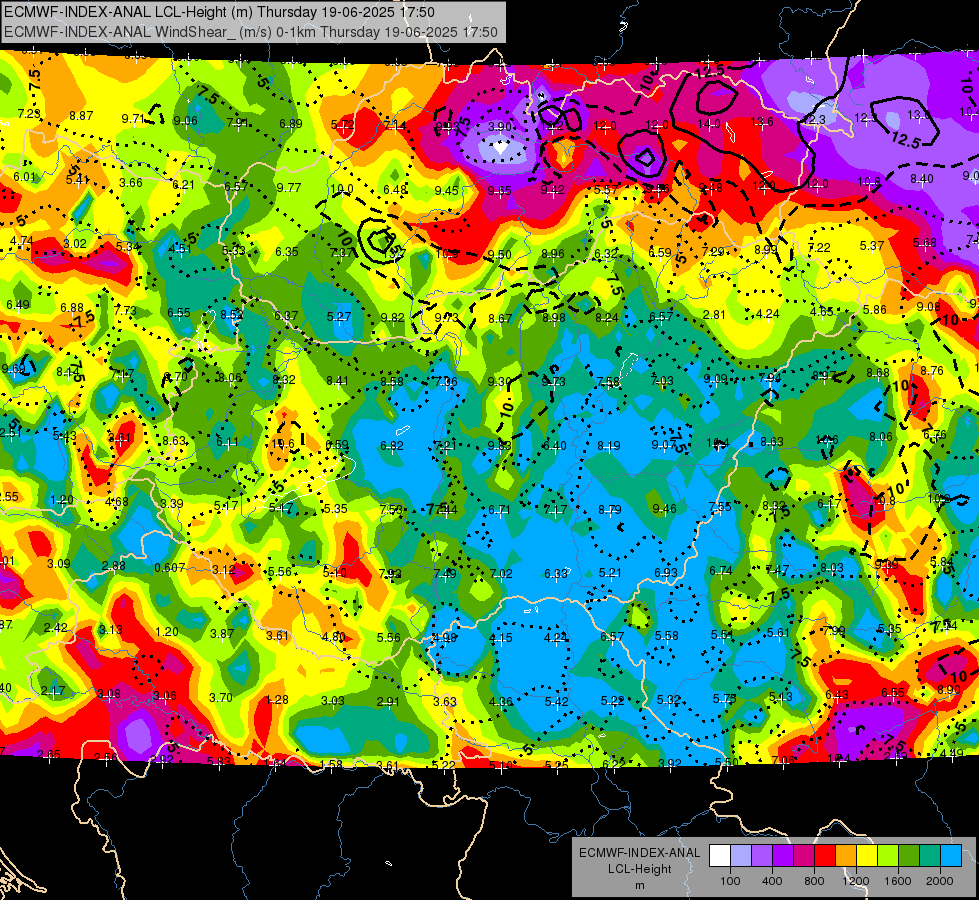Select the white legend swatch
This screenshot has width=979, height=900.
point(719,856)
